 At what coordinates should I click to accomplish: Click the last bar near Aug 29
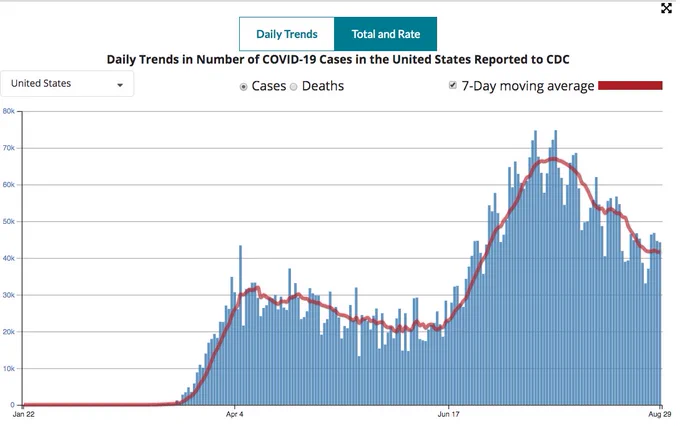pos(660,324)
